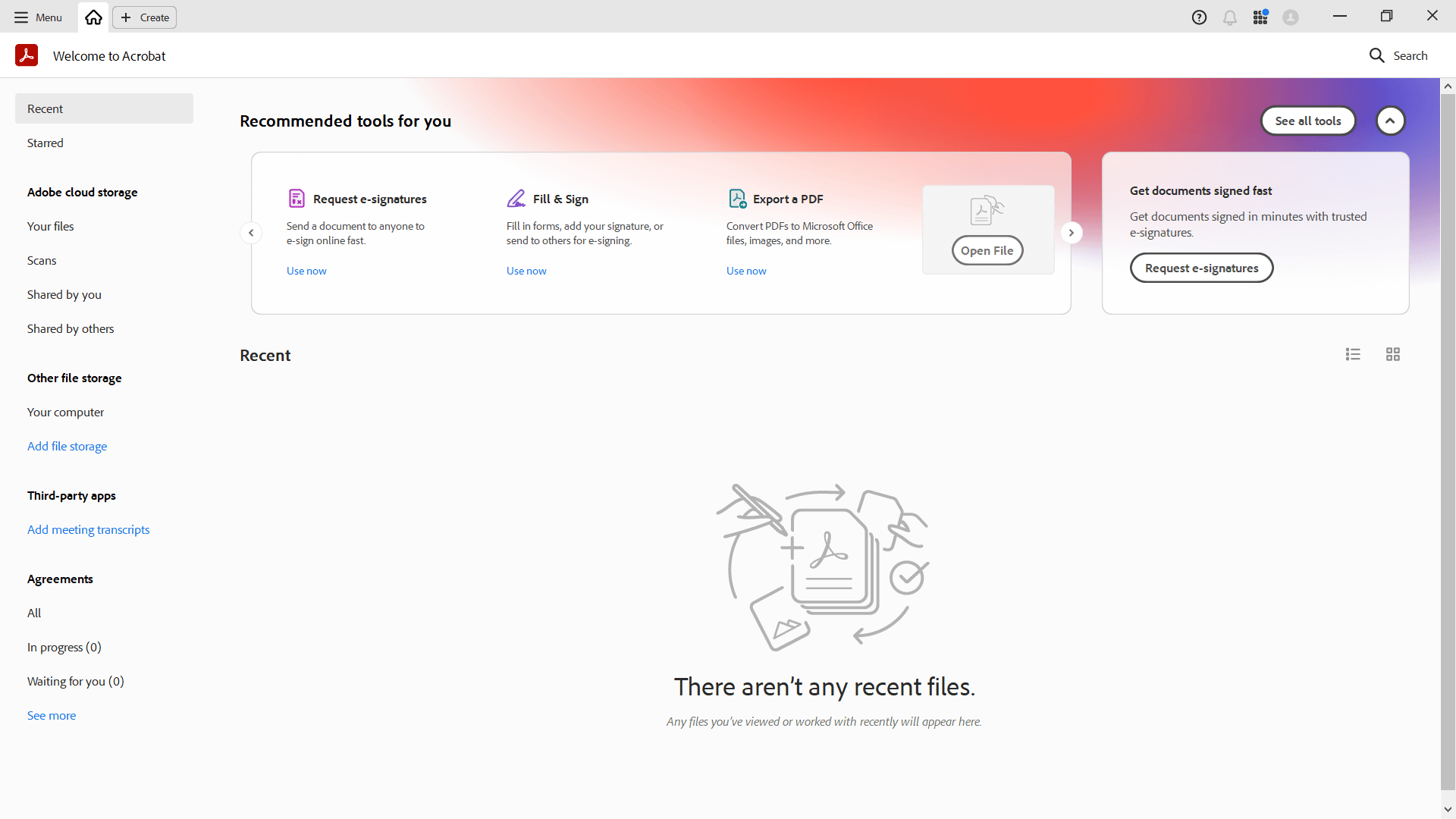
Task: Show next tools with right chevron
Action: click(x=1072, y=233)
